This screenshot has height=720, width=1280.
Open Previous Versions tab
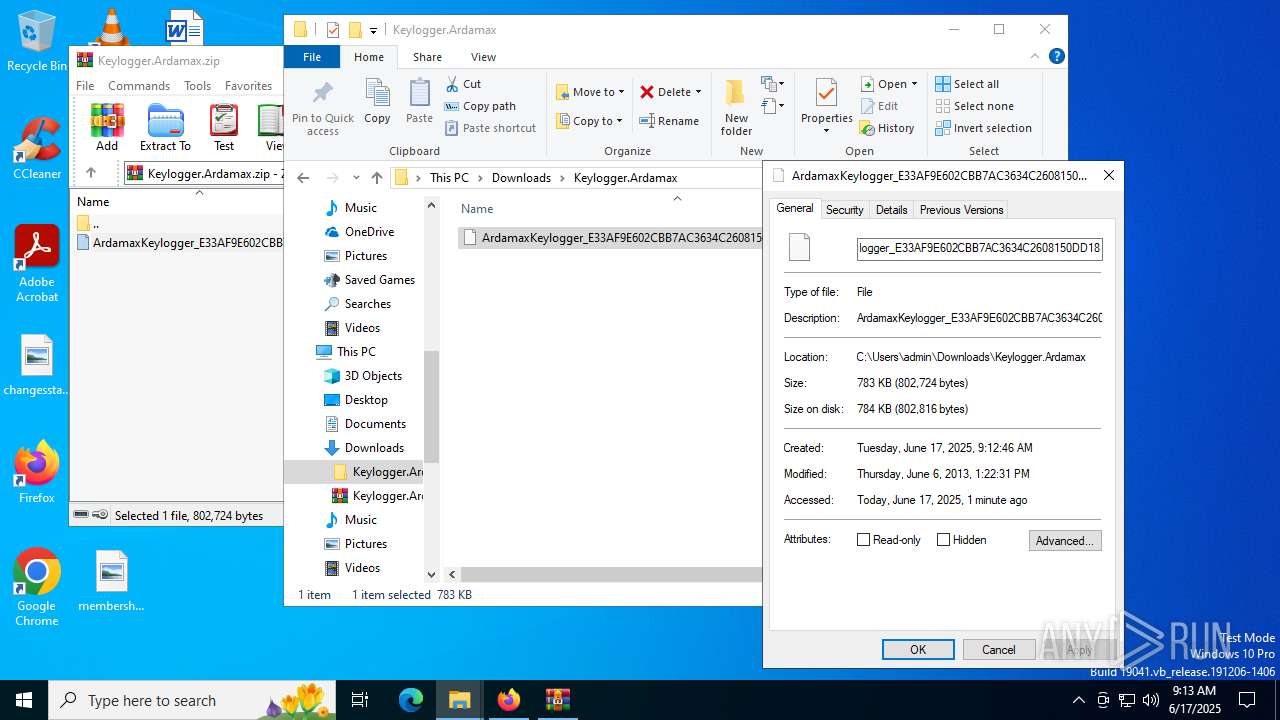(961, 210)
